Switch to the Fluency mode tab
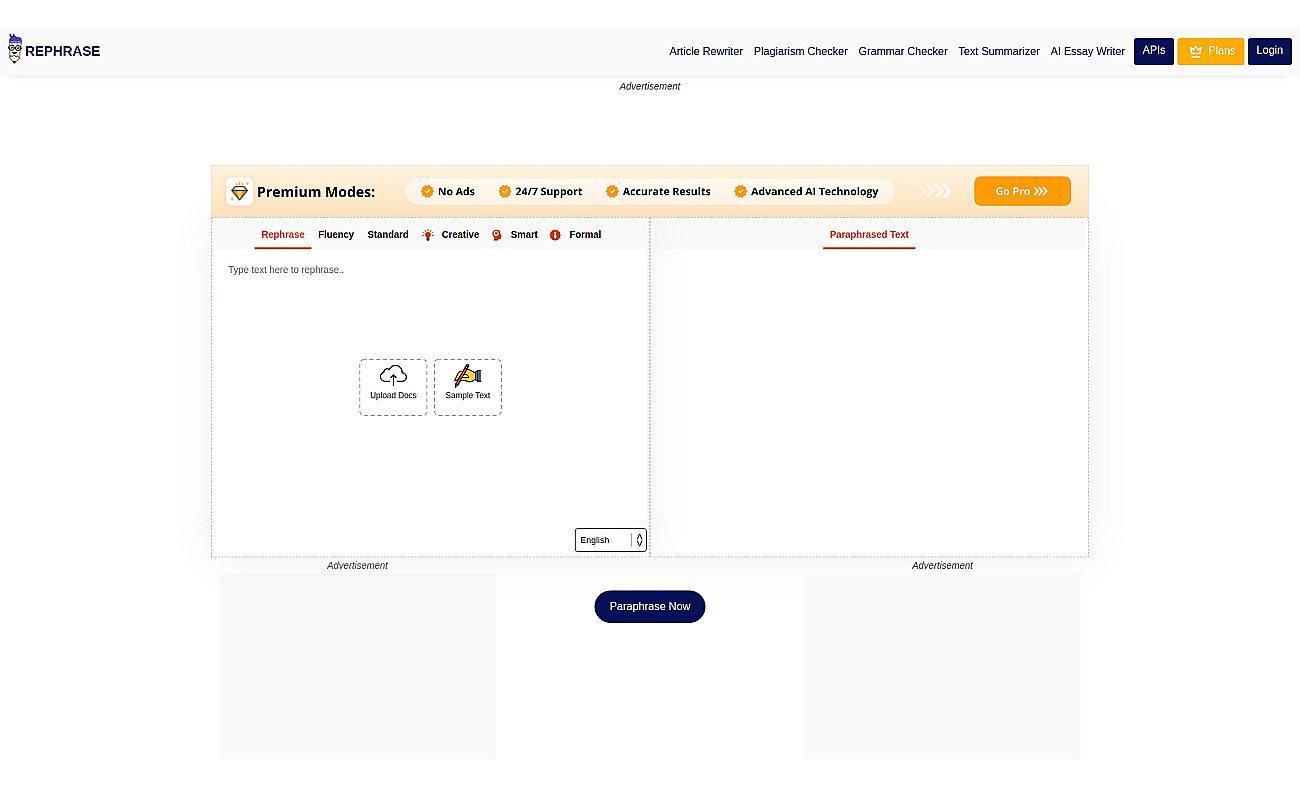Image resolution: width=1300 pixels, height=788 pixels. tap(336, 235)
